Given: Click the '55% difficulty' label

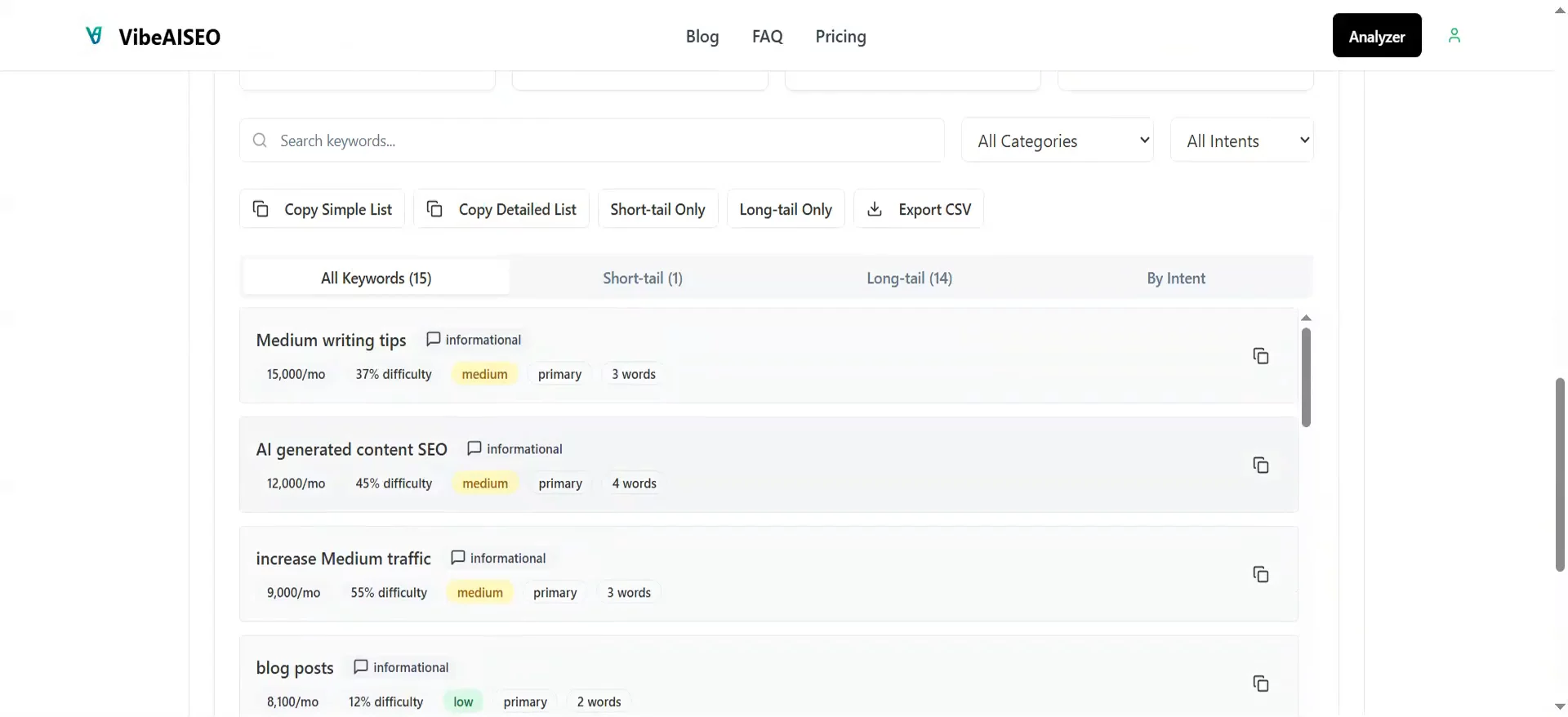Looking at the screenshot, I should click(x=389, y=593).
